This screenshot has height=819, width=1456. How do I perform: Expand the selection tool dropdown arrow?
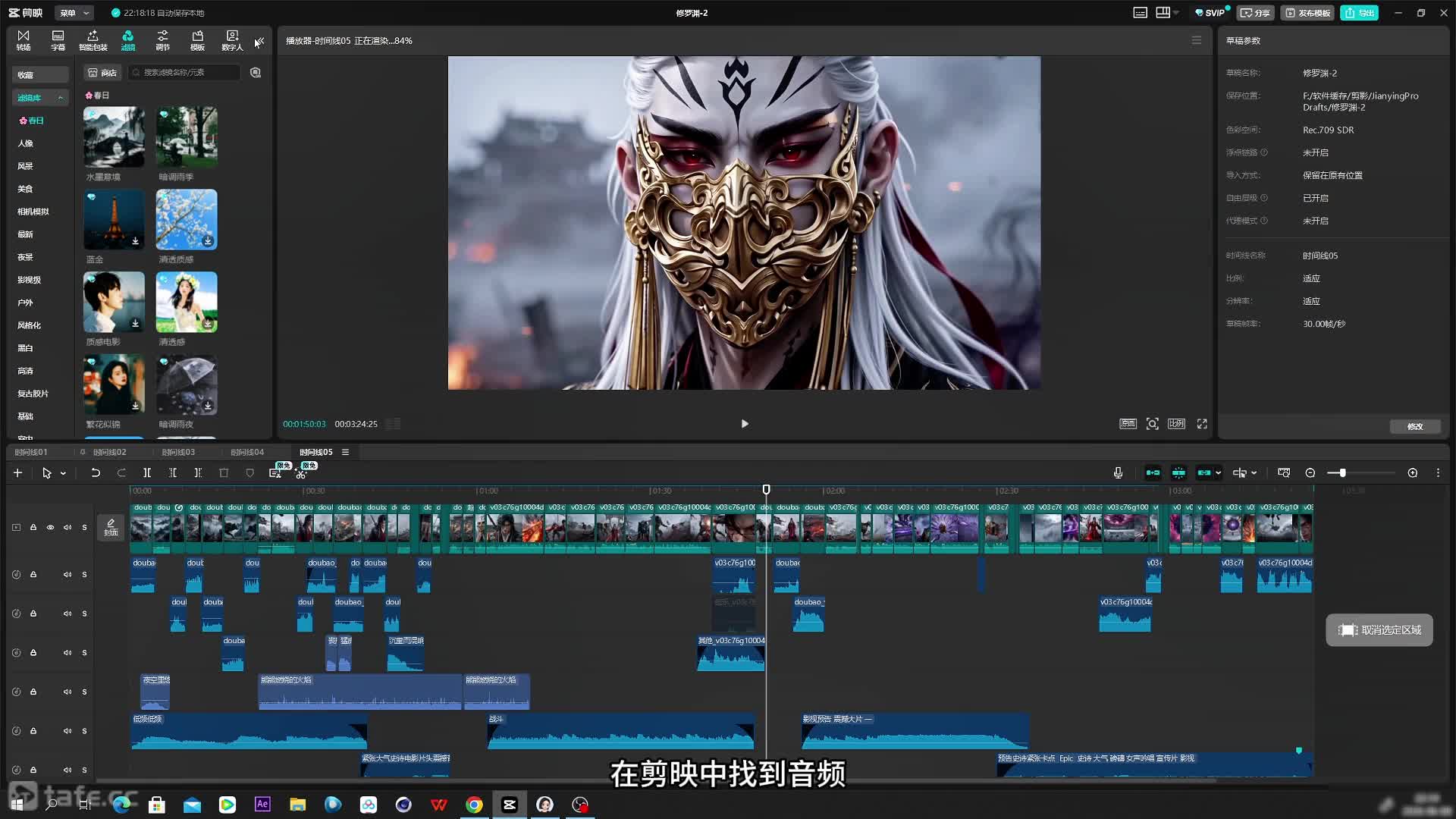[x=63, y=473]
